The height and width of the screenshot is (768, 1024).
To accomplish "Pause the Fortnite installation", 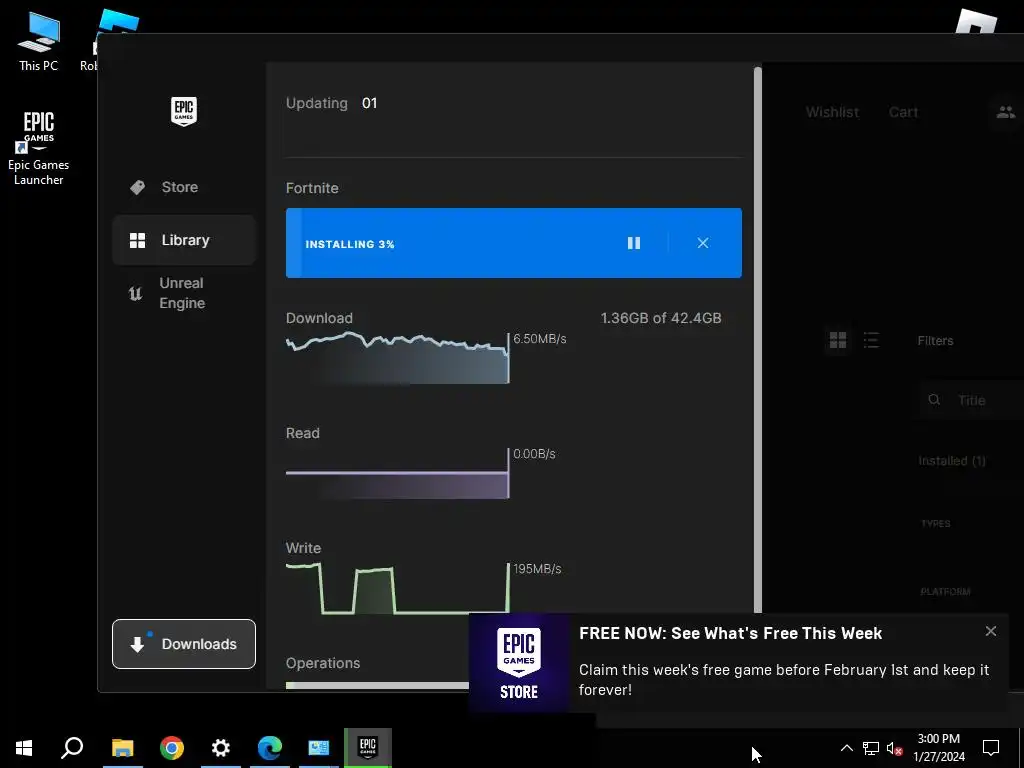I will 633,243.
